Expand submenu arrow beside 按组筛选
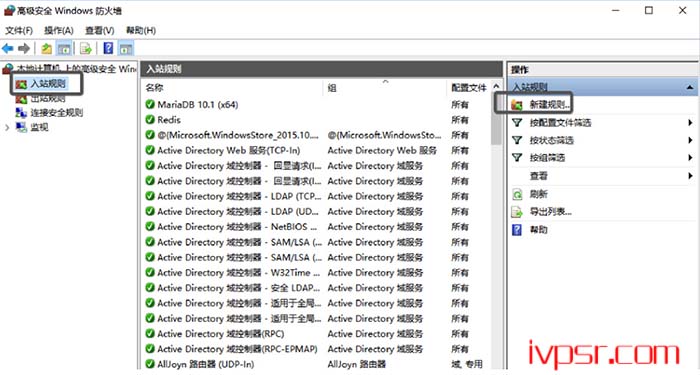 pyautogui.click(x=690, y=158)
